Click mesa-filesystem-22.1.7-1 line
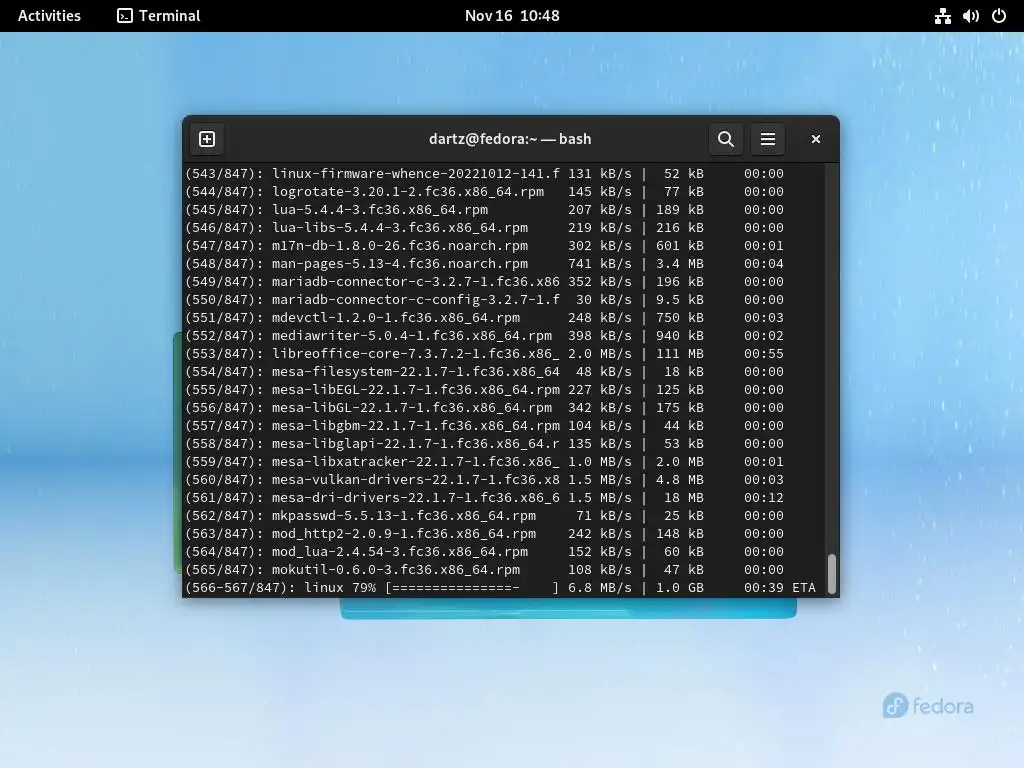Viewport: 1024px width, 768px height. coord(484,372)
